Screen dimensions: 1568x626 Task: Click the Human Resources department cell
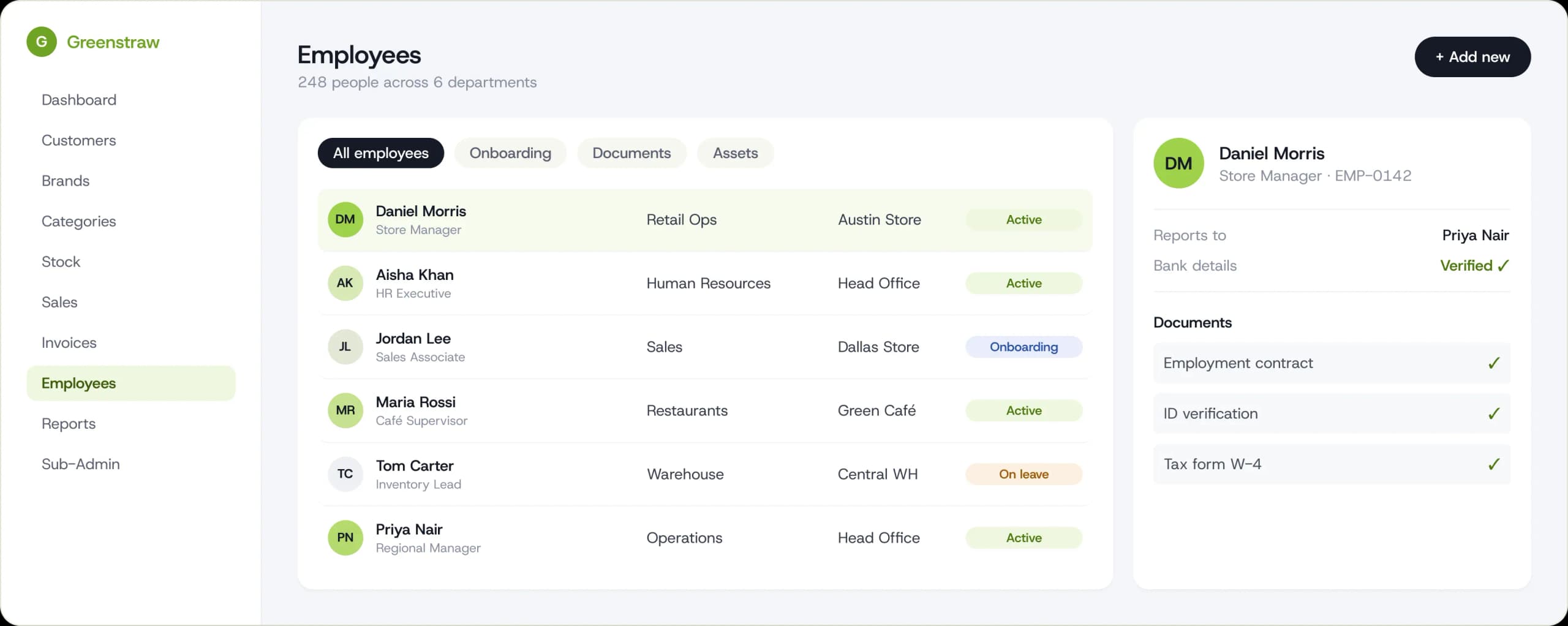click(709, 283)
